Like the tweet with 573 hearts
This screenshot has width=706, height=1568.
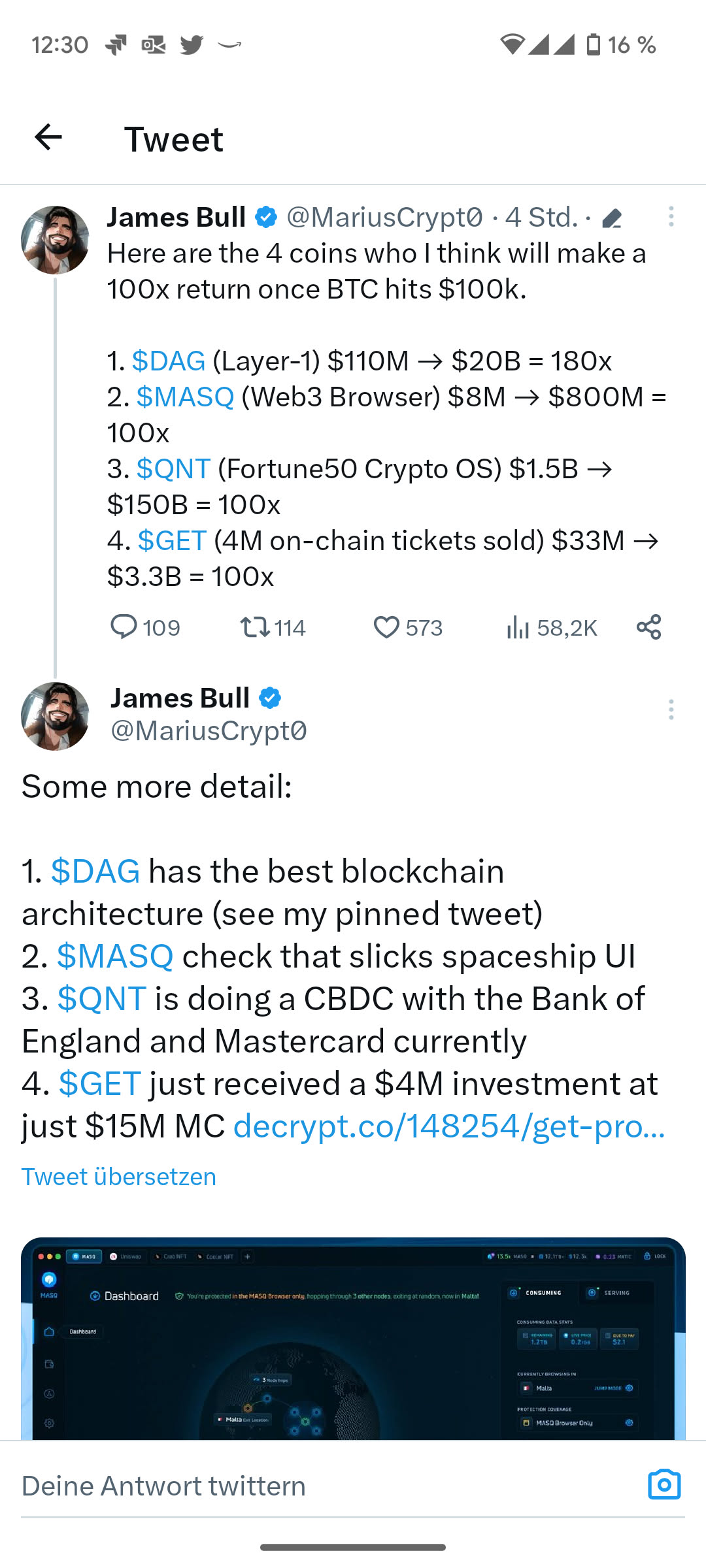[x=386, y=627]
